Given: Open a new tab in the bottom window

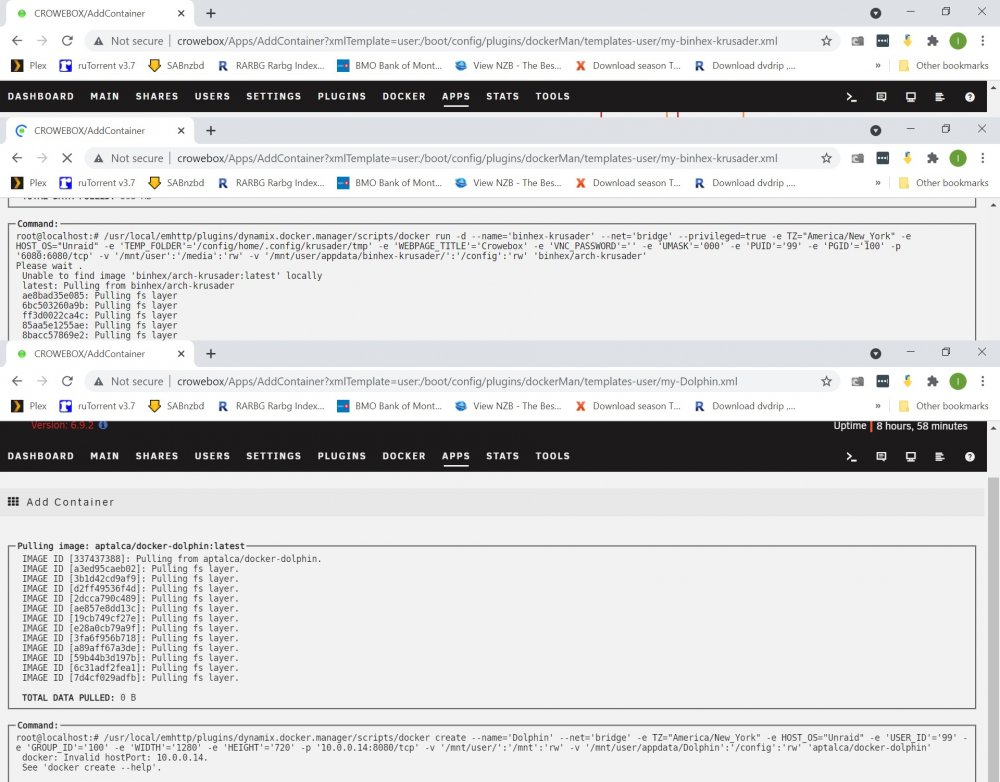Looking at the screenshot, I should (211, 354).
